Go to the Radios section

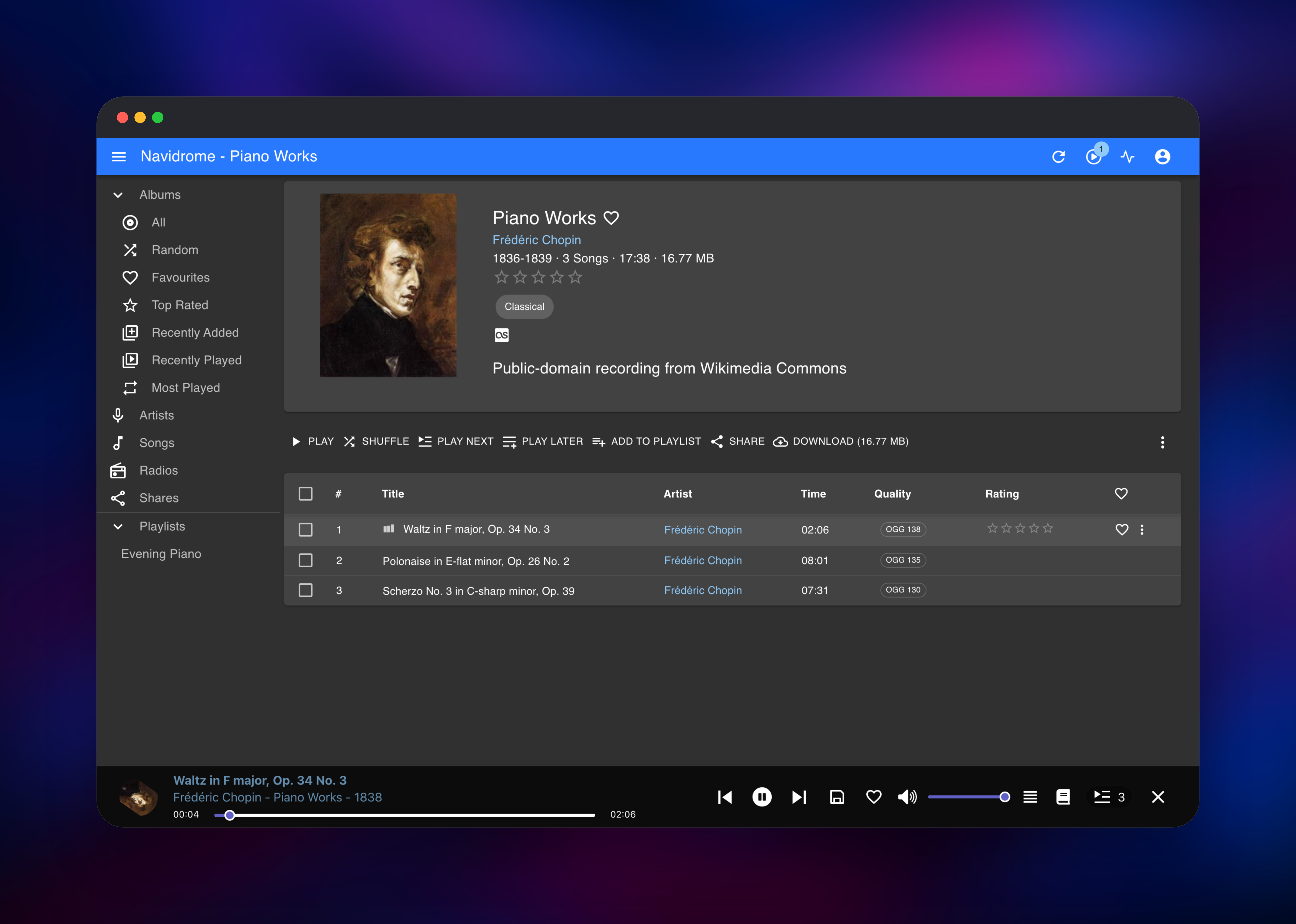coord(188,471)
